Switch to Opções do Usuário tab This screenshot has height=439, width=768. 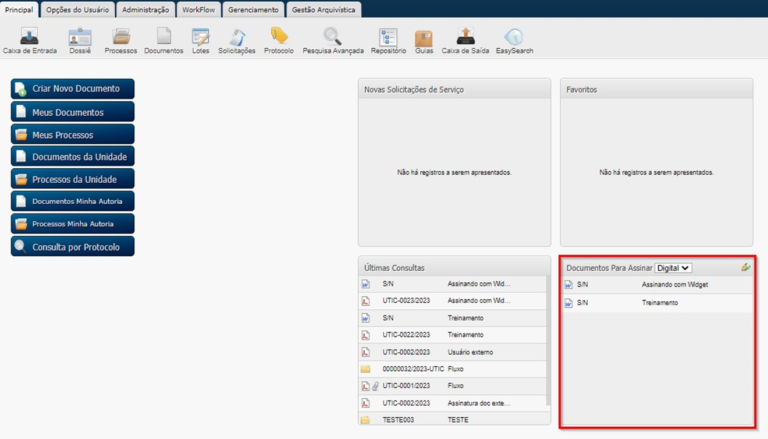(77, 10)
